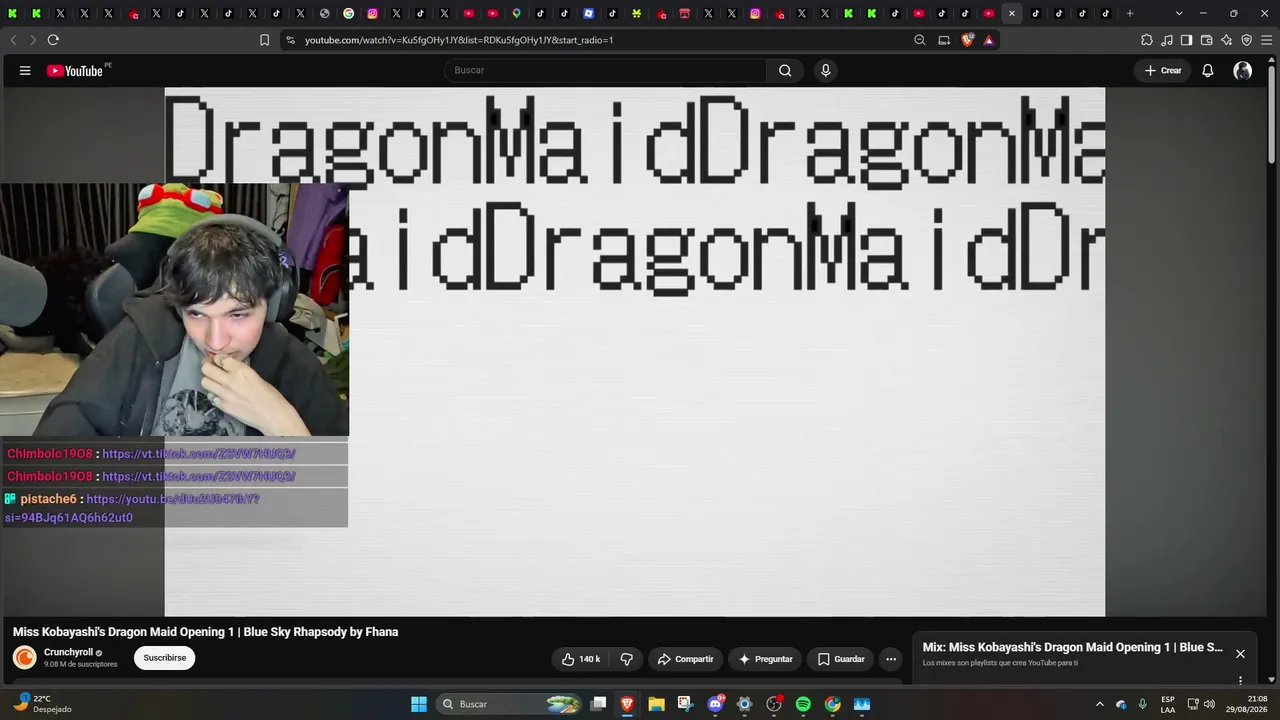Open Brave Rewards triangle icon

[x=989, y=40]
